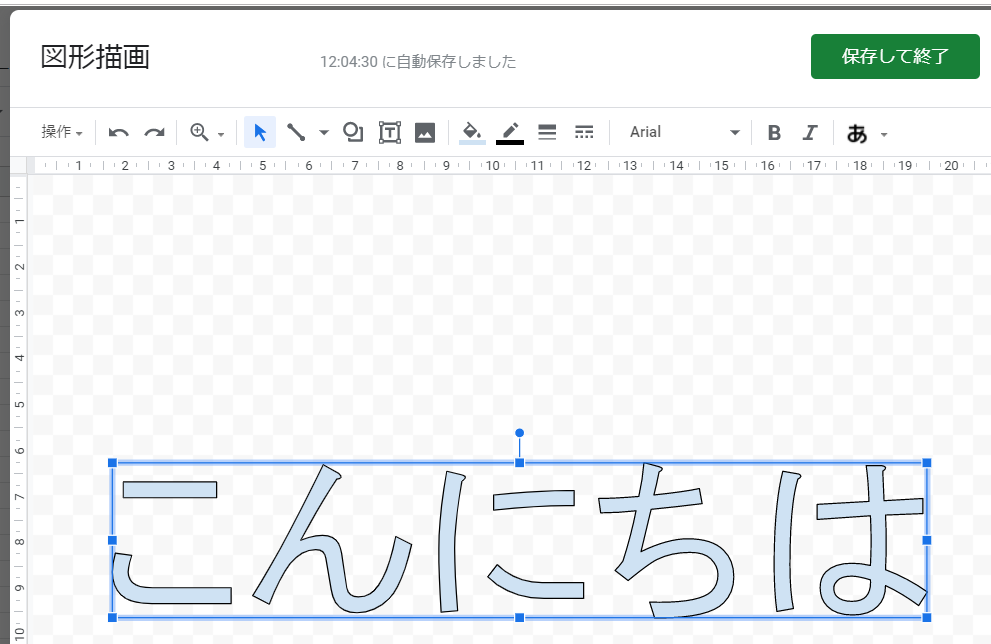Screen dimensions: 991x644
Task: Click the top-left corner handle
Action: click(112, 463)
